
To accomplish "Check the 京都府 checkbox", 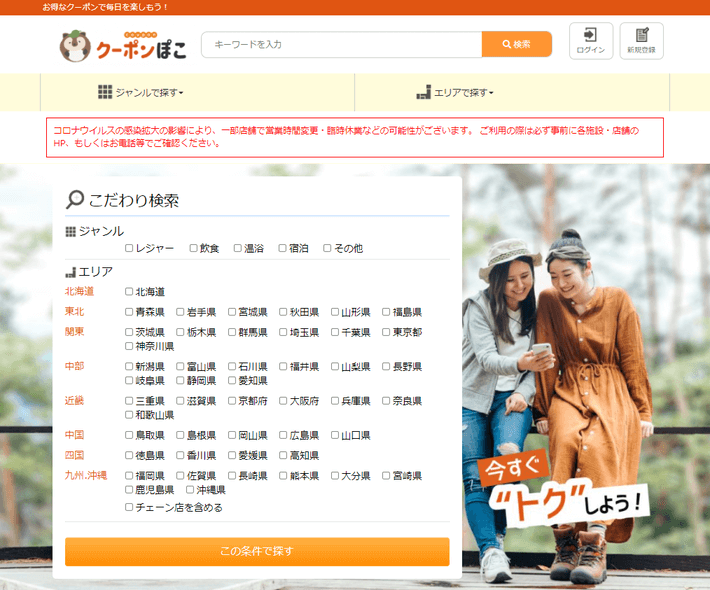I will click(232, 401).
